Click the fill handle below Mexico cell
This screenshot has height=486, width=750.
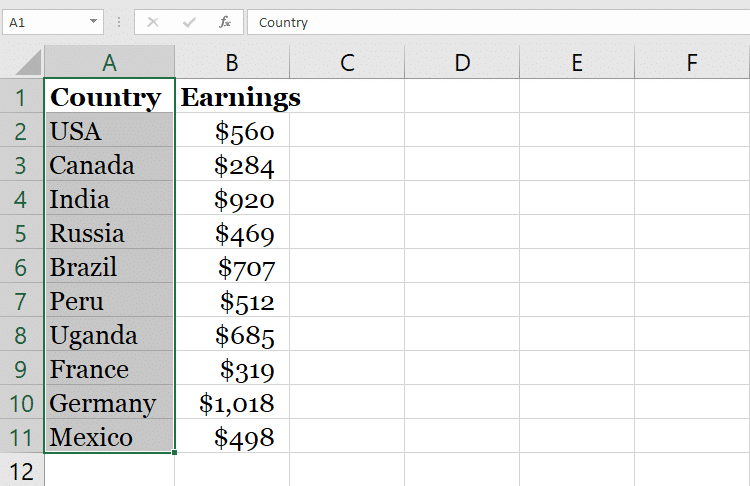175,453
